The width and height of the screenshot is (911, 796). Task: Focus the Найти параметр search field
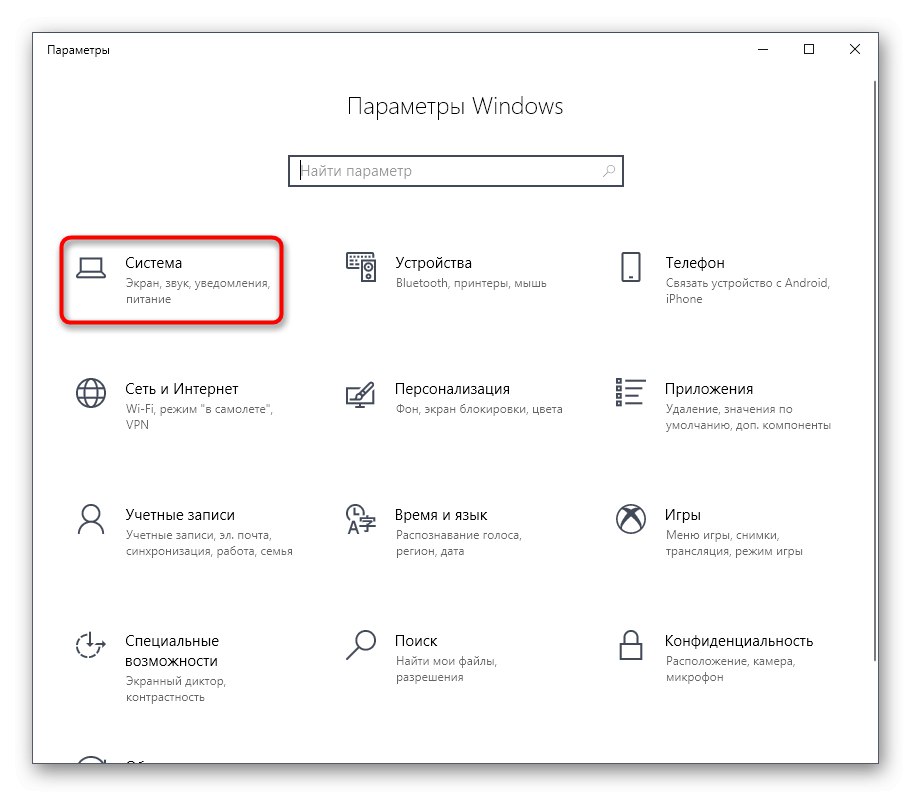click(456, 171)
